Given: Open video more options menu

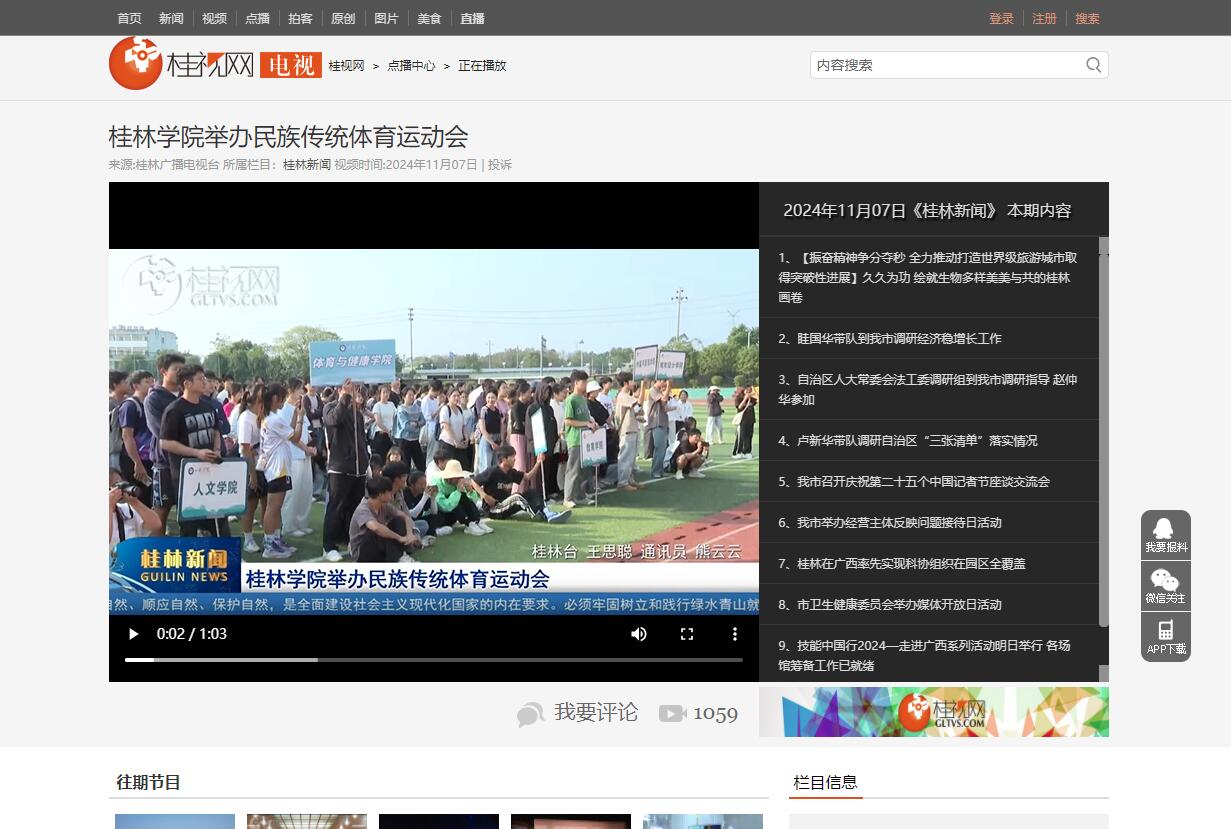Looking at the screenshot, I should [x=735, y=634].
